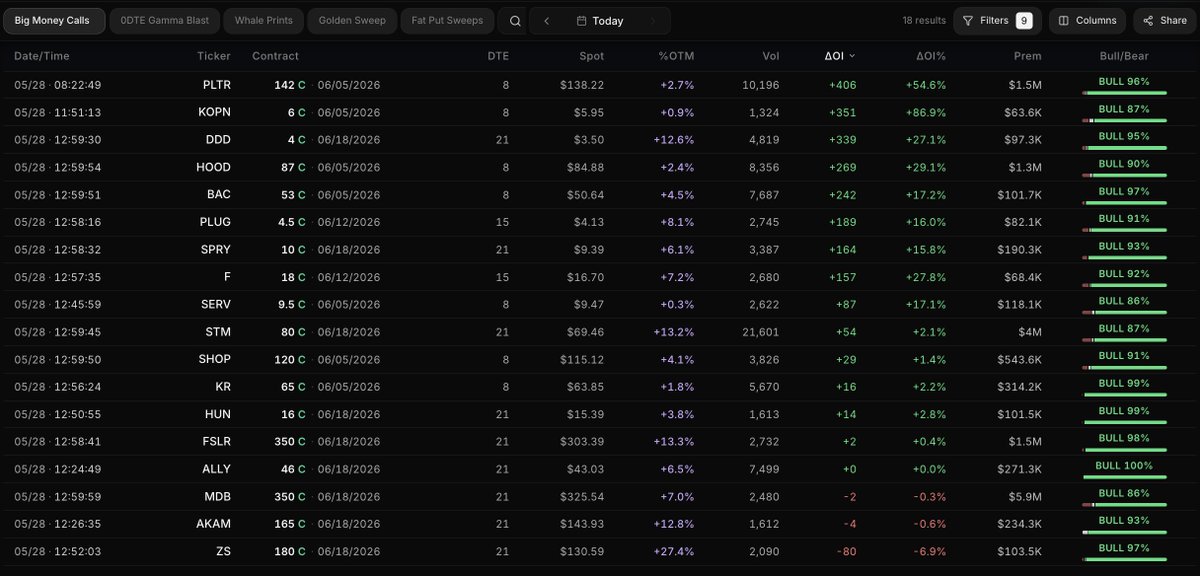
Task: Click the 142 C contract for PLTR
Action: [x=290, y=85]
